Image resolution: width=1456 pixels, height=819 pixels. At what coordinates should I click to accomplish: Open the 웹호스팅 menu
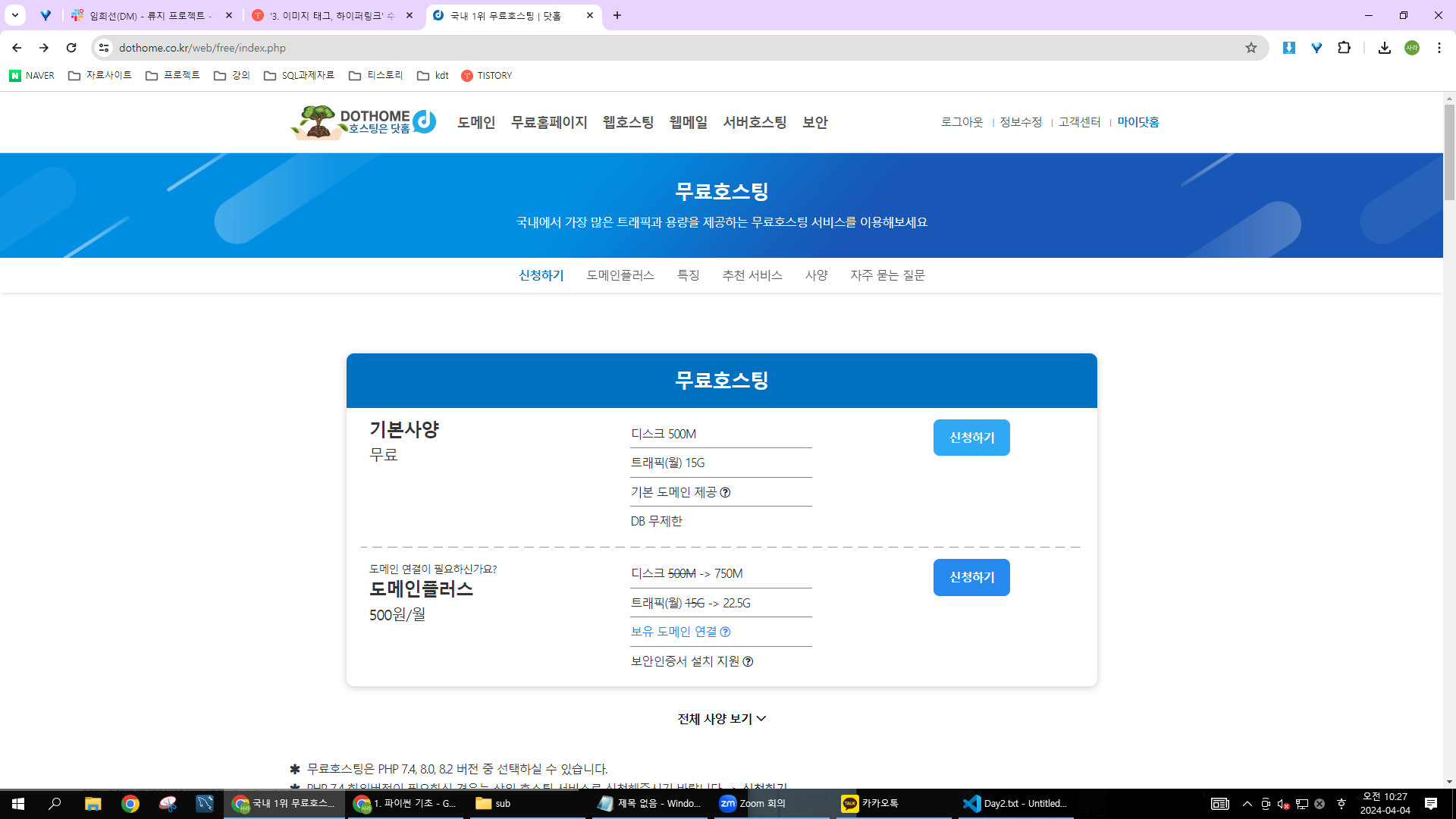(628, 122)
